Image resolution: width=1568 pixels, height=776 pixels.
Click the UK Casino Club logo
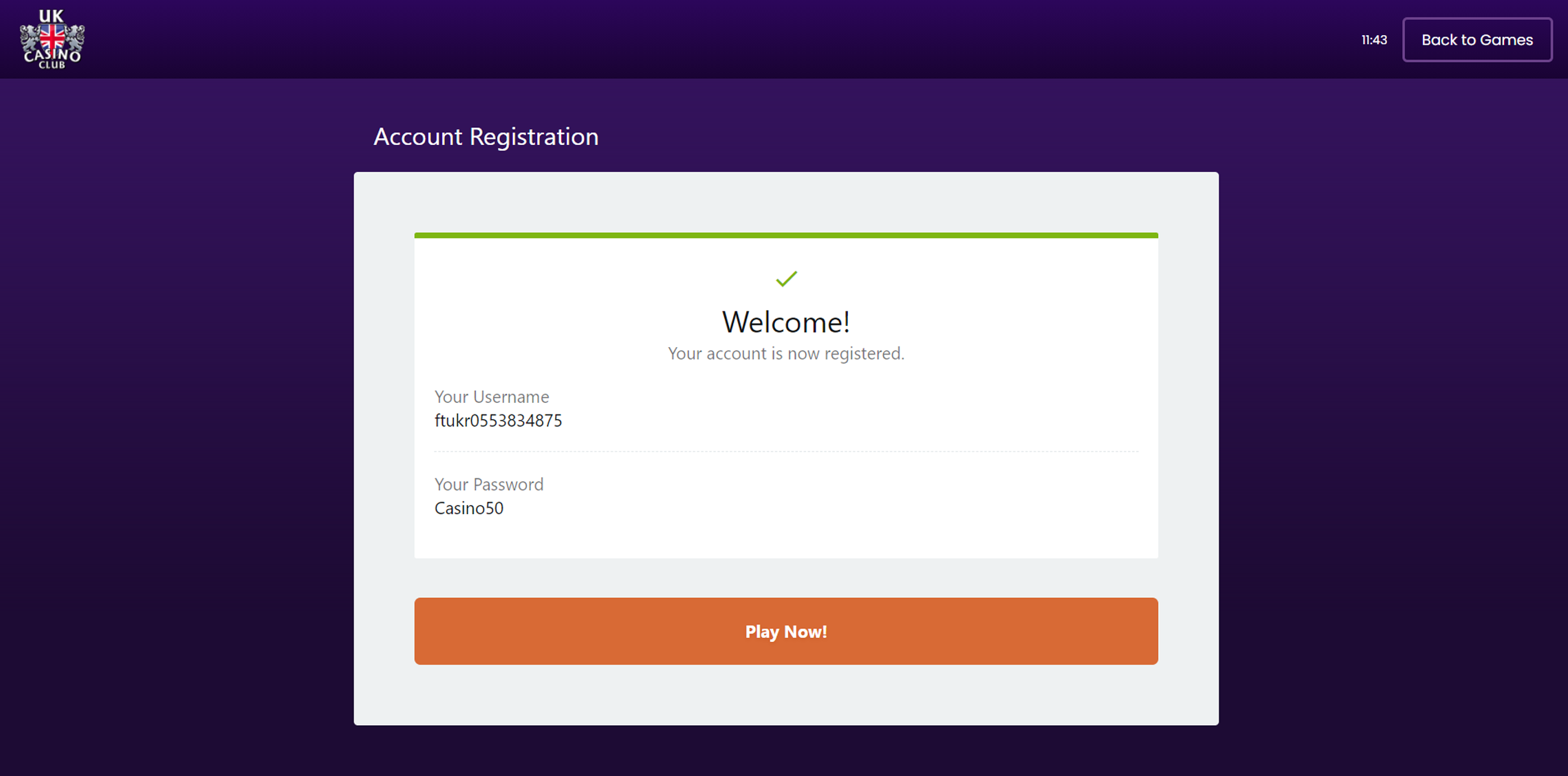(52, 39)
